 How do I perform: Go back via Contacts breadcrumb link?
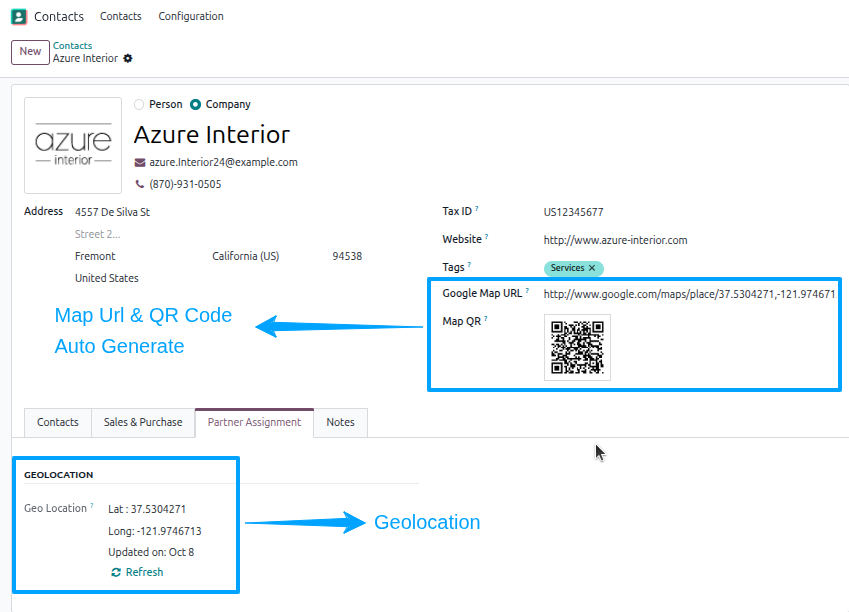tap(73, 45)
